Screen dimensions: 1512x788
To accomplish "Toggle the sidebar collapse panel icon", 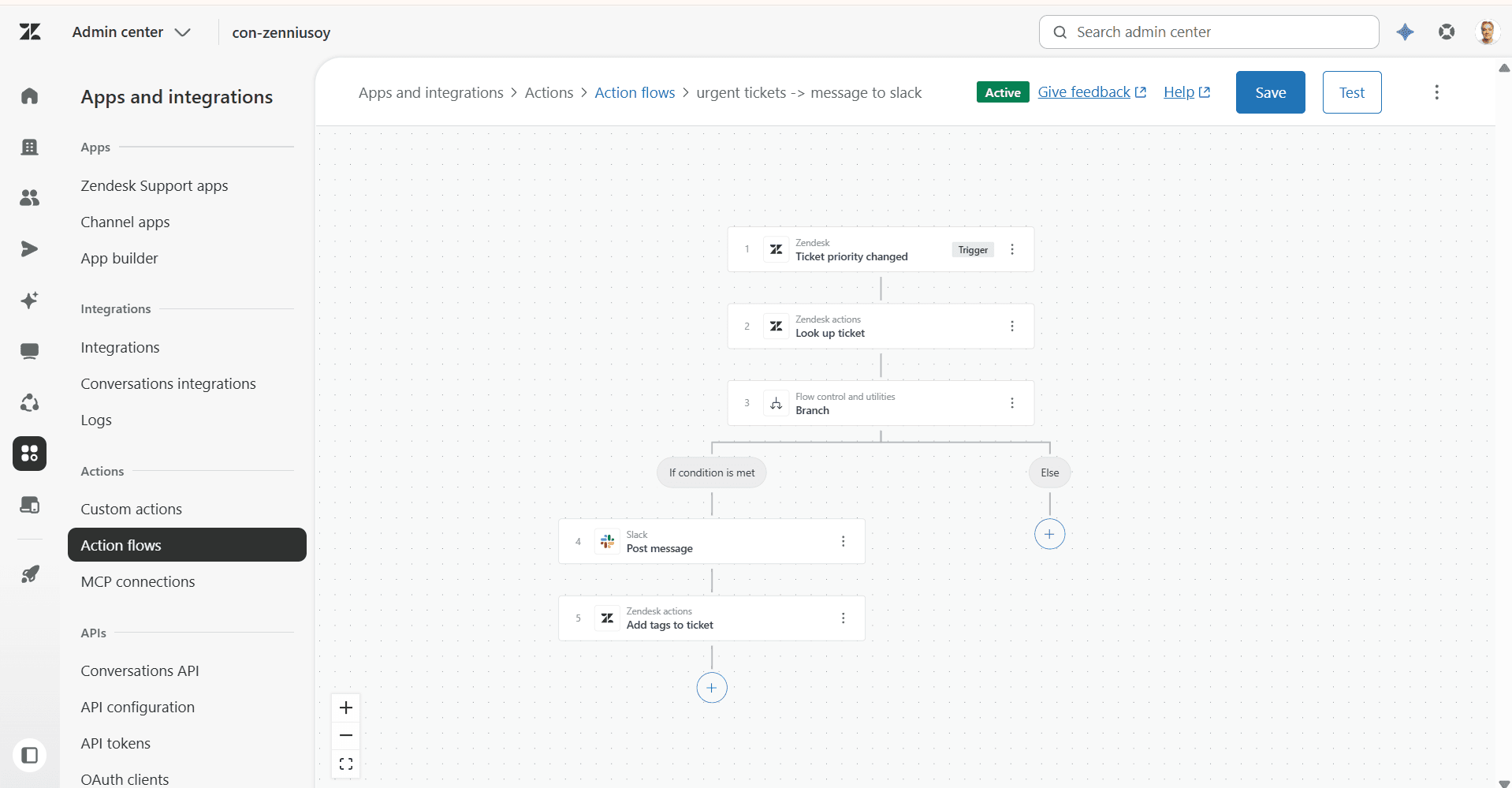I will pos(29,756).
